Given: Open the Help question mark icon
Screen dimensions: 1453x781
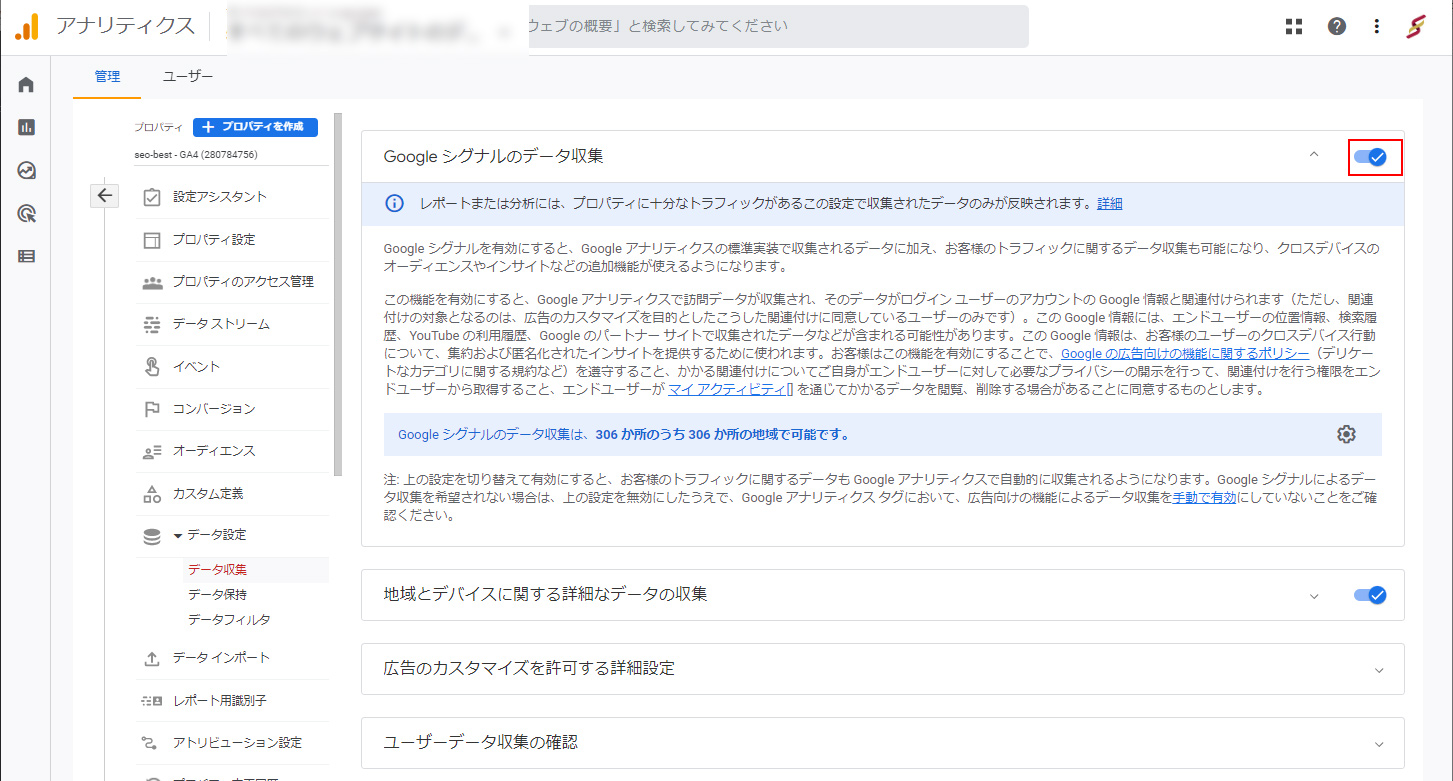Looking at the screenshot, I should click(1337, 27).
